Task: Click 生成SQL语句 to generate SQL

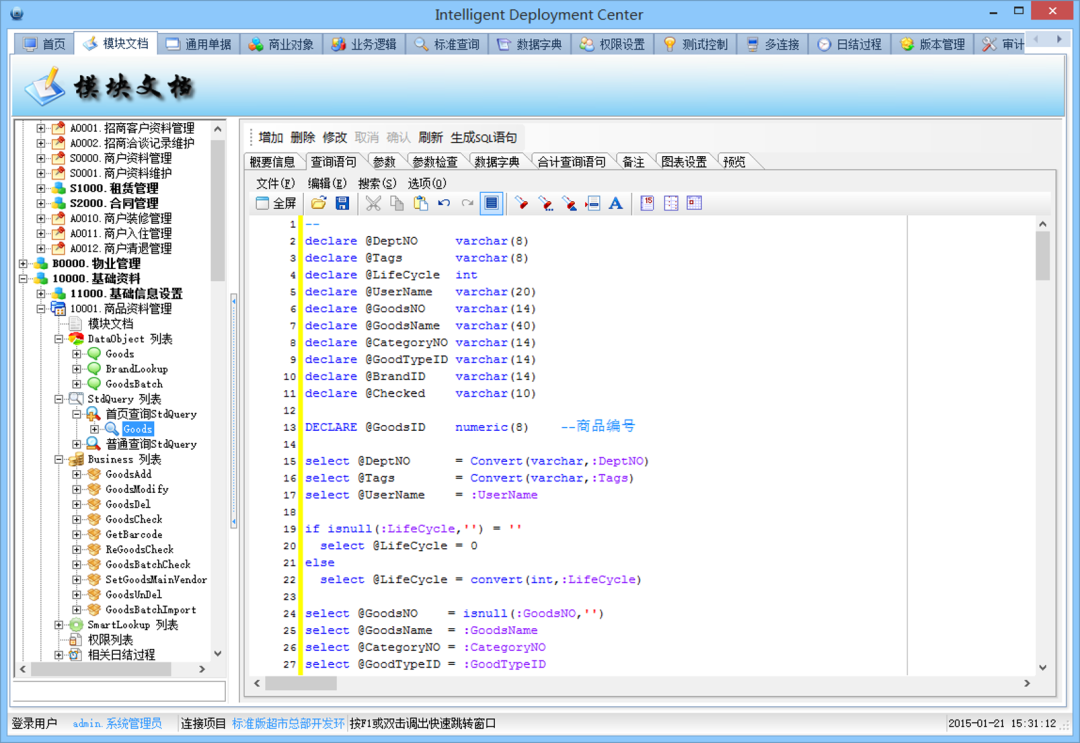Action: tap(484, 138)
